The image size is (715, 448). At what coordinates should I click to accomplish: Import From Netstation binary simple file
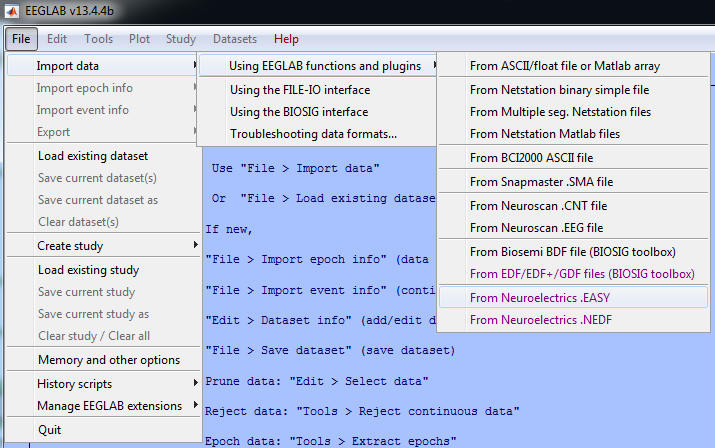tap(573, 90)
